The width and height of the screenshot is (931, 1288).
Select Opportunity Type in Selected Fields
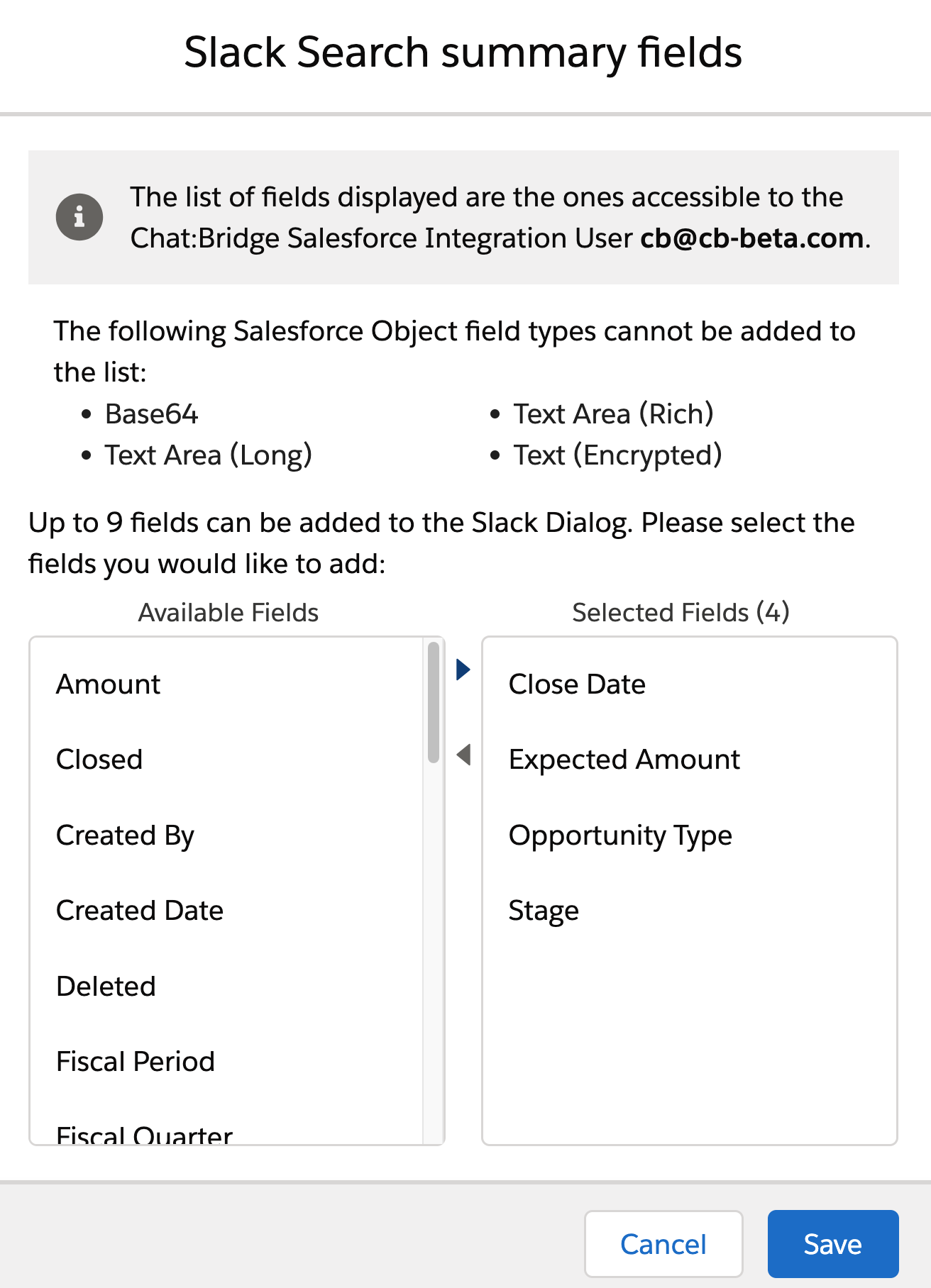[x=620, y=835]
